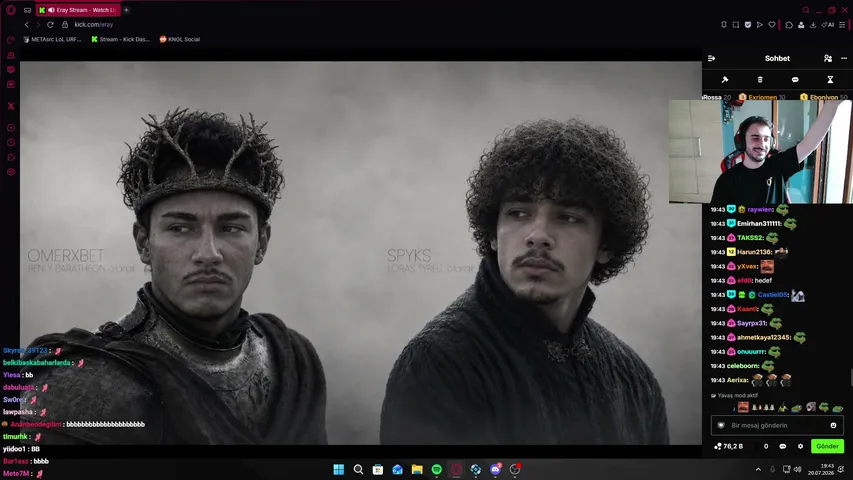The height and width of the screenshot is (480, 853).
Task: Click the message input field
Action: pos(777,425)
